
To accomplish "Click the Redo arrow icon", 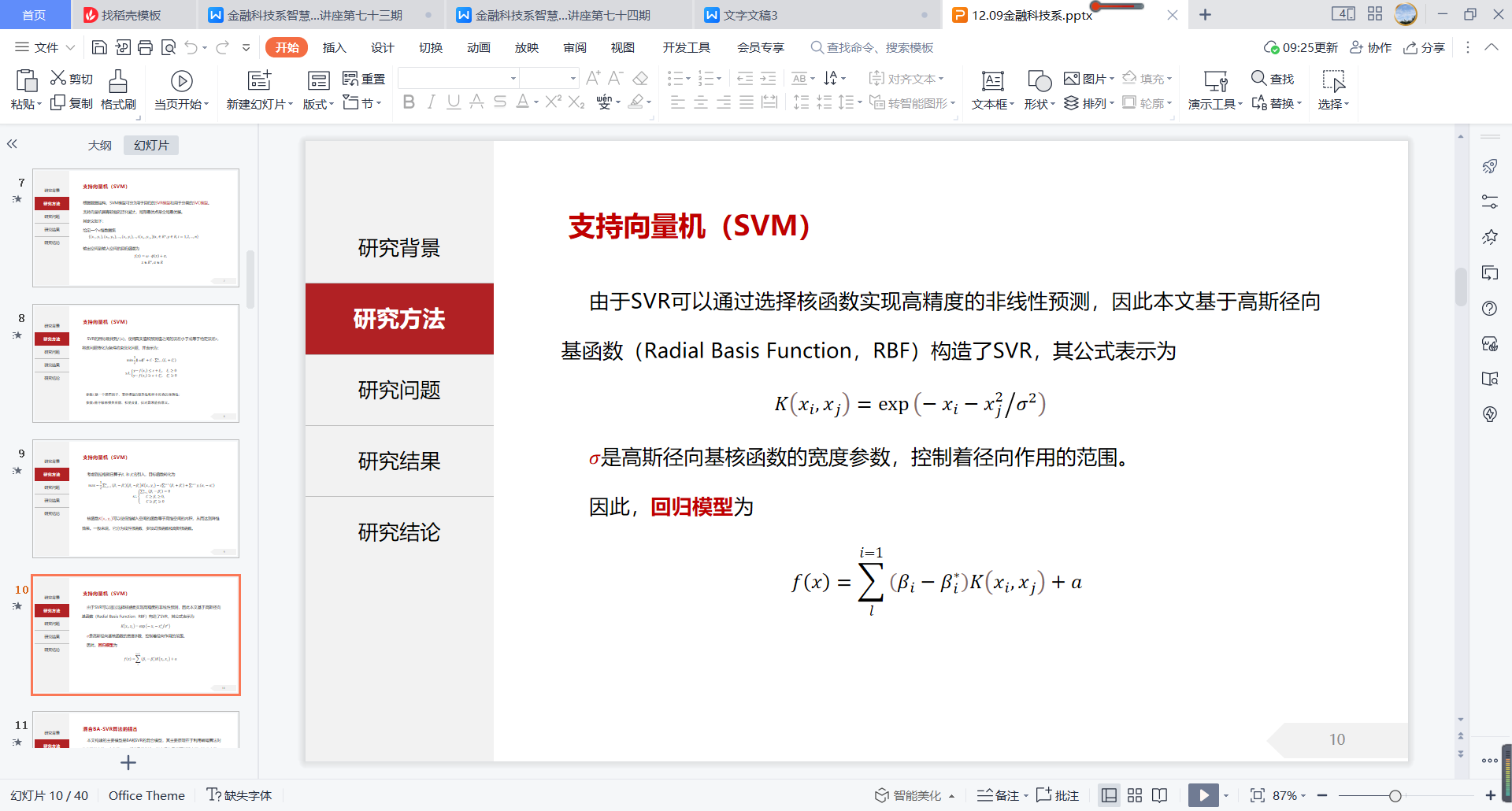I will coord(223,48).
